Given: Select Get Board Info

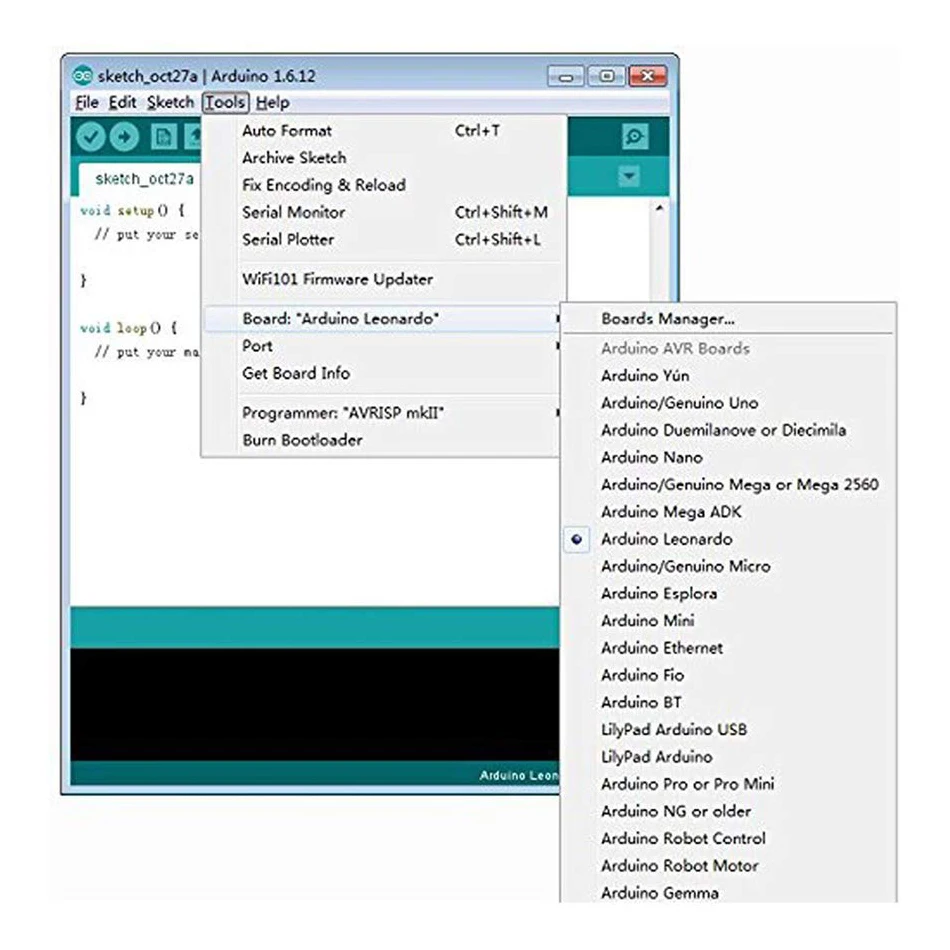Looking at the screenshot, I should 382,373.
